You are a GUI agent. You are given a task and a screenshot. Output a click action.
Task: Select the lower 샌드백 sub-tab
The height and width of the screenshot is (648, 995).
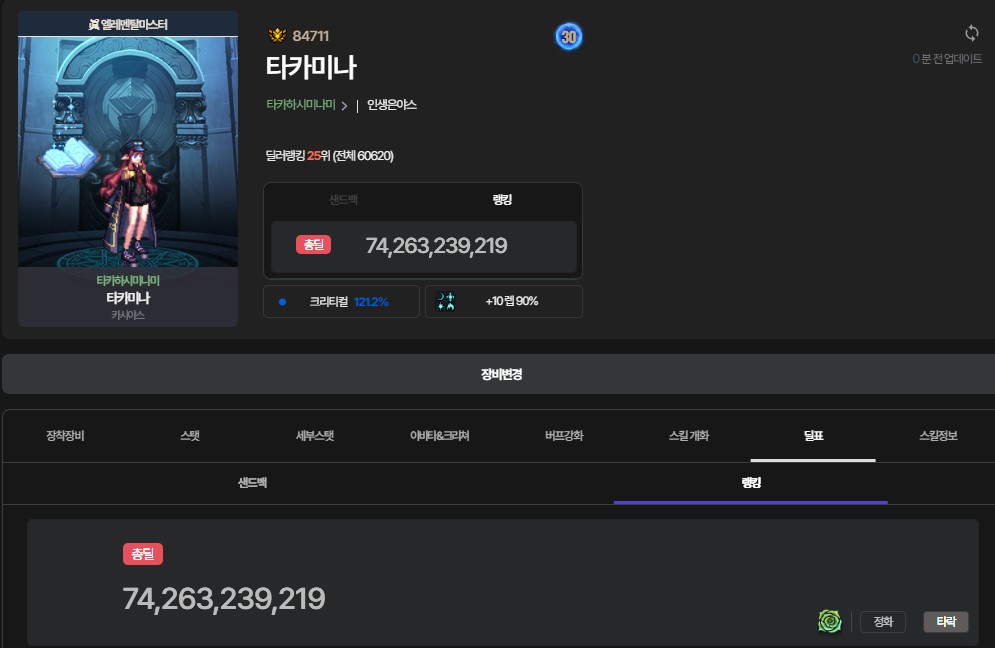pos(253,483)
